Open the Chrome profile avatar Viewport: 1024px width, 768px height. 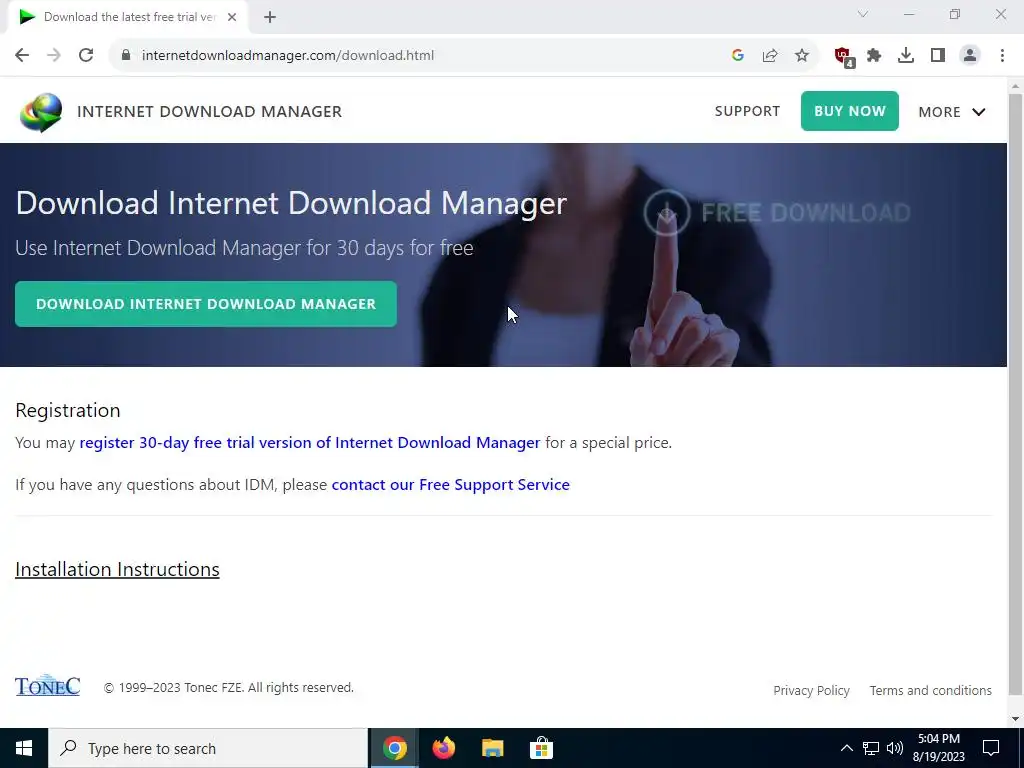point(970,55)
